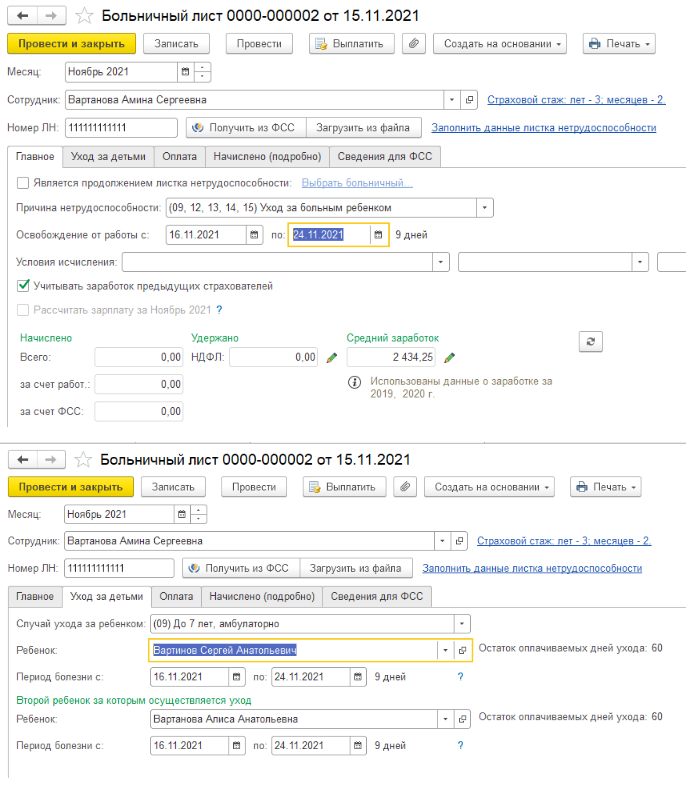The image size is (691, 790).
Task: Click the refresh recalculation arrows button
Action: (x=591, y=342)
